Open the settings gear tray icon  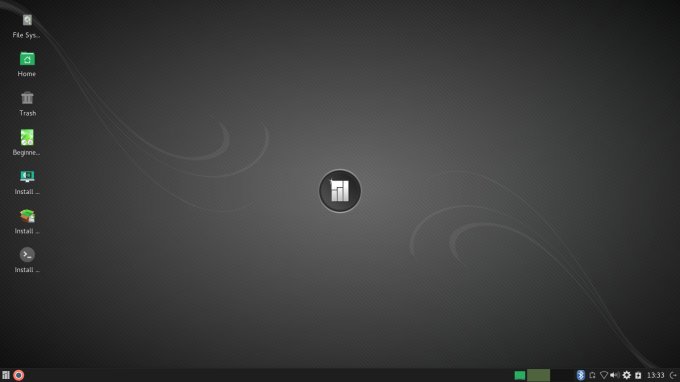click(627, 375)
